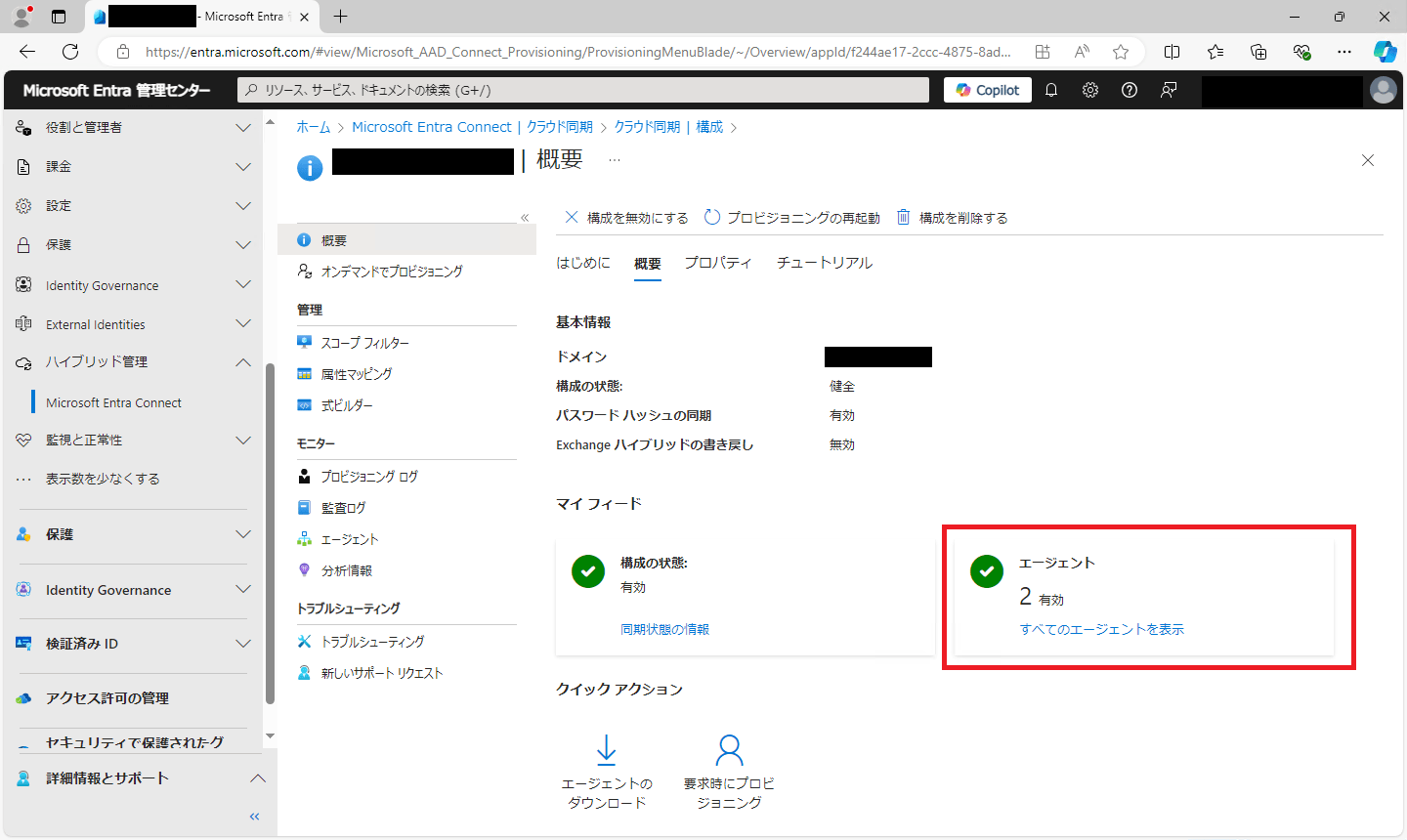Open browser settings and more menu
This screenshot has height=840, width=1407.
(1344, 52)
